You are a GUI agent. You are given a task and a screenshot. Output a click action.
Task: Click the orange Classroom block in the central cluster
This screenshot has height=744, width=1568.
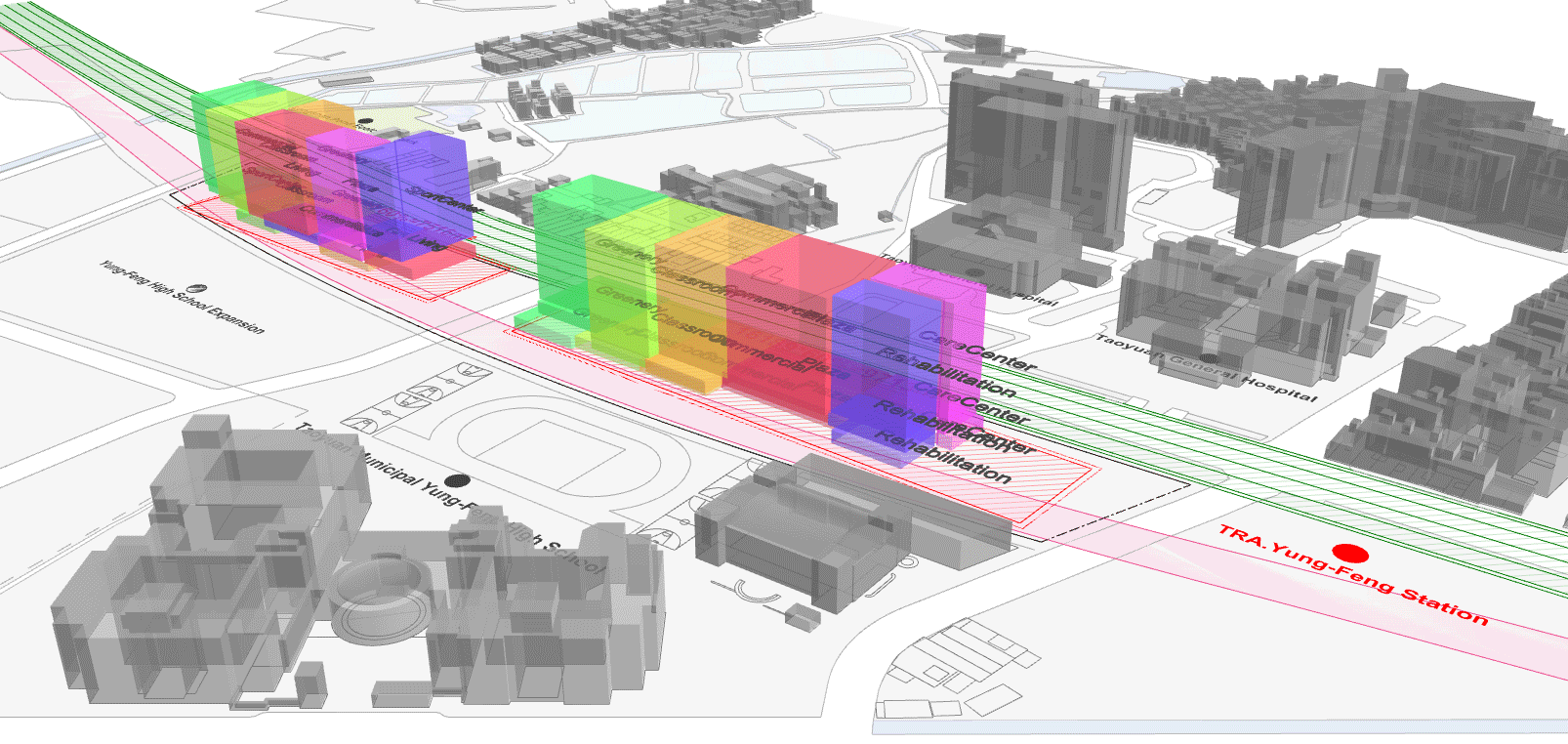pyautogui.click(x=693, y=303)
